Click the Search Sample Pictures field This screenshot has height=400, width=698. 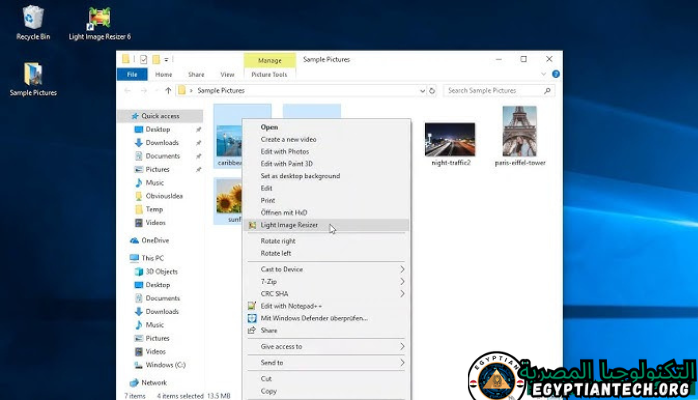tap(490, 90)
